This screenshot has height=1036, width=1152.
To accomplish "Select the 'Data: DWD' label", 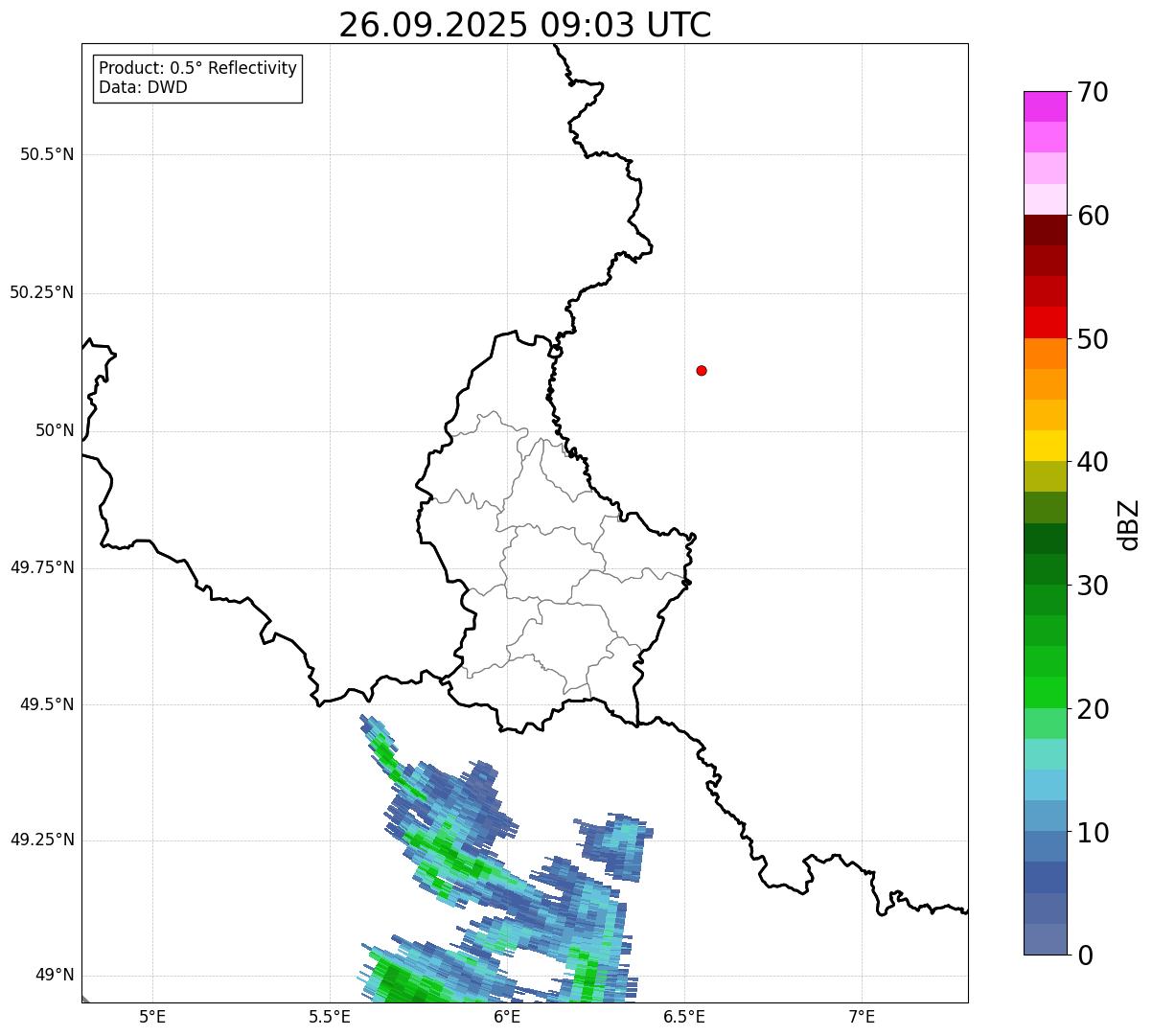I will 143,87.
